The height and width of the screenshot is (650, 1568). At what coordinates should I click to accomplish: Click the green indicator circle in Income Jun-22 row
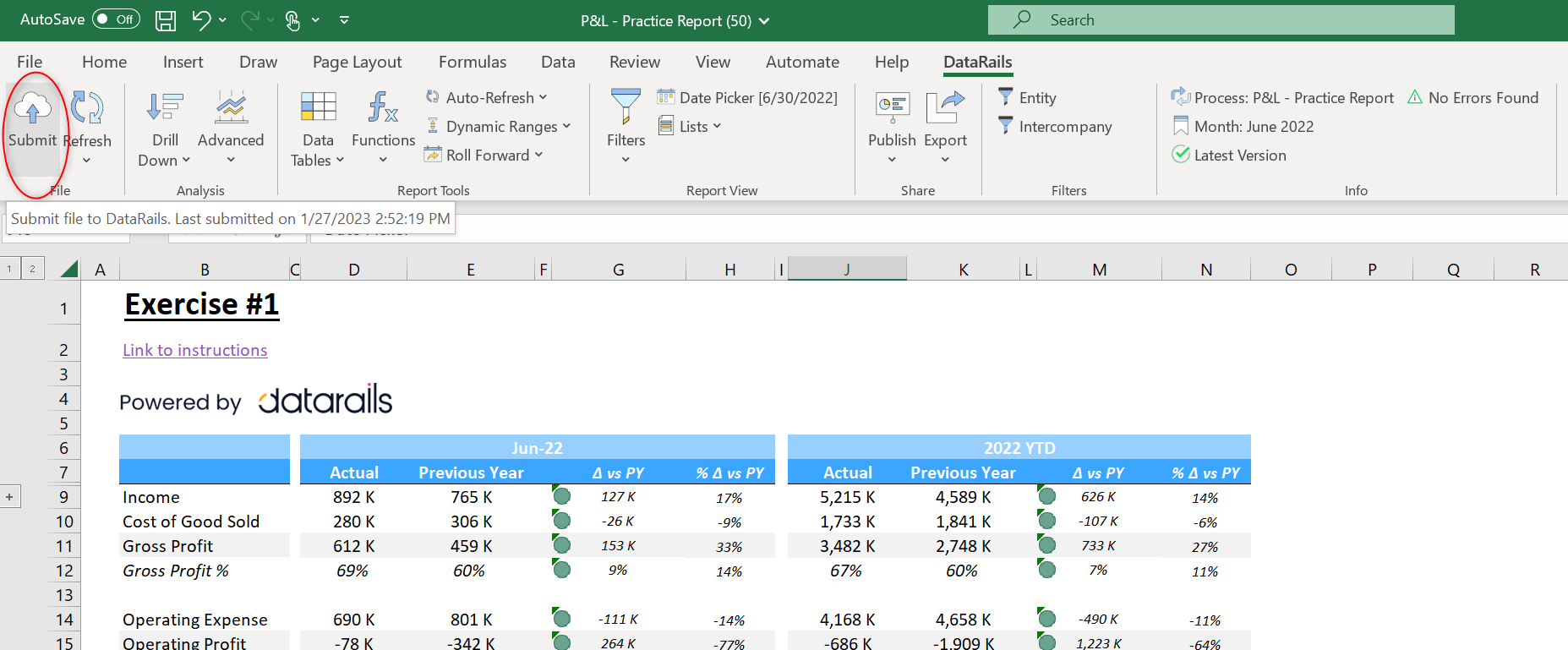pyautogui.click(x=561, y=496)
